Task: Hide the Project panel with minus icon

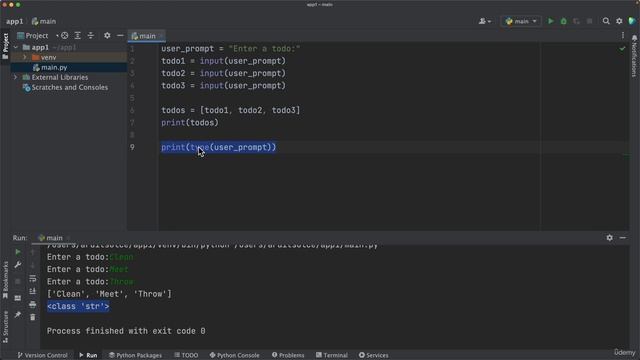Action: pos(120,36)
